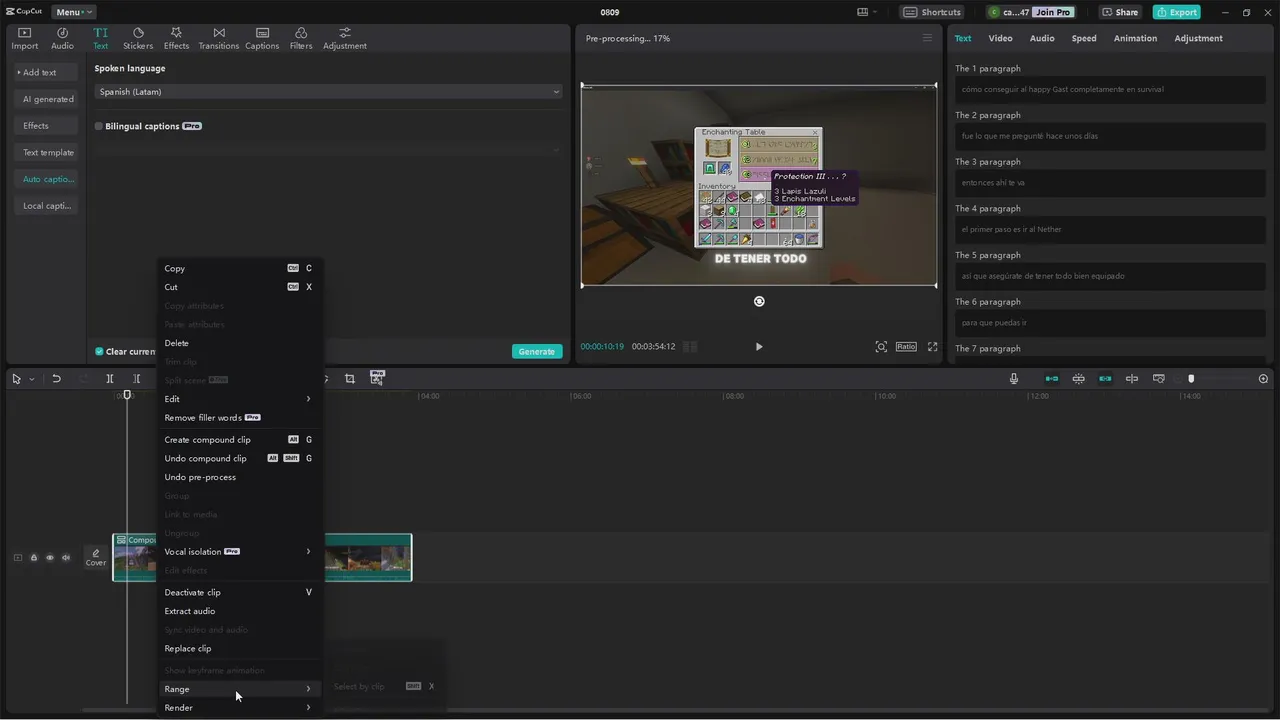The image size is (1280, 720).
Task: Click the player fullscreen icon
Action: click(x=933, y=347)
